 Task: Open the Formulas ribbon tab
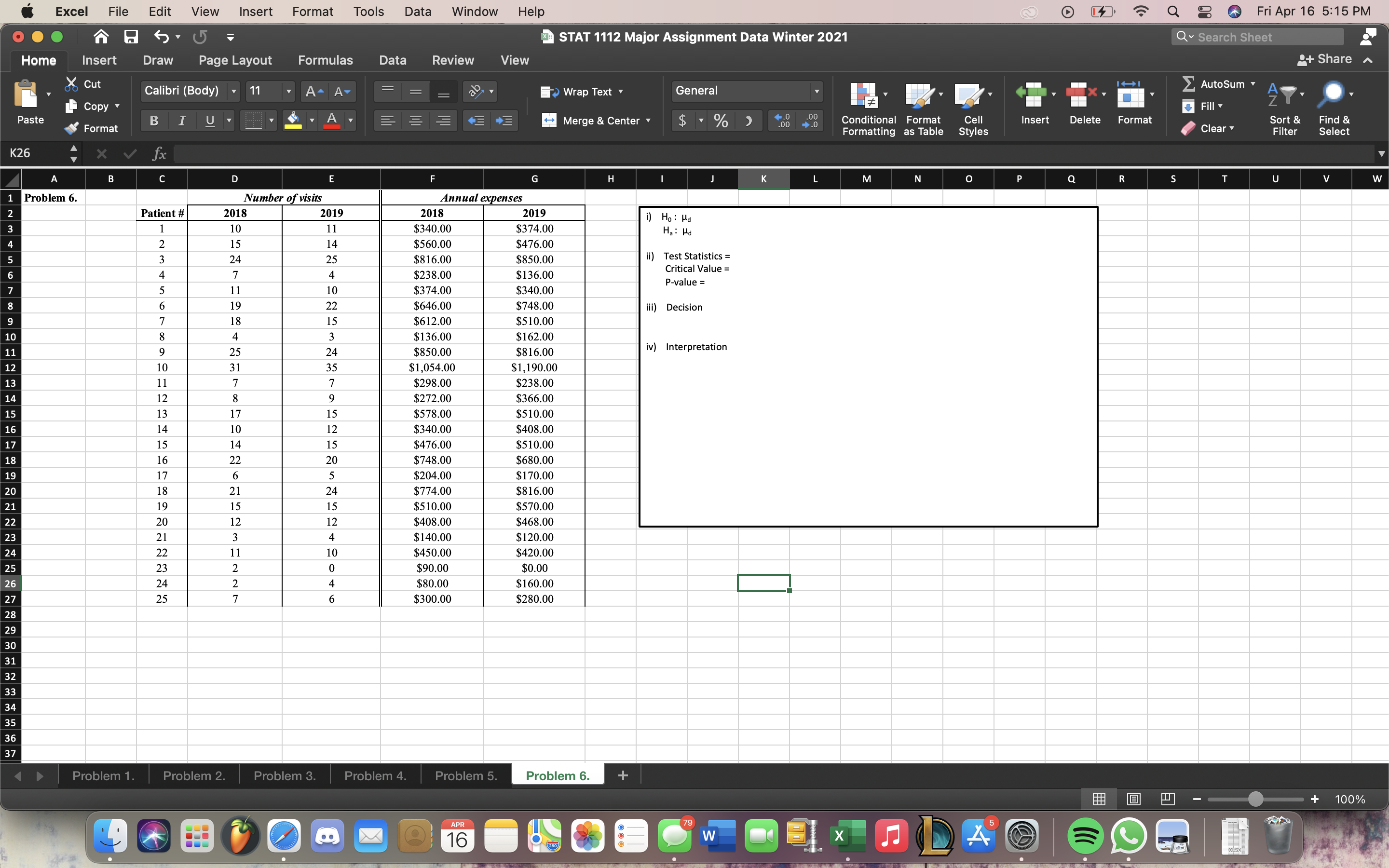pos(325,60)
